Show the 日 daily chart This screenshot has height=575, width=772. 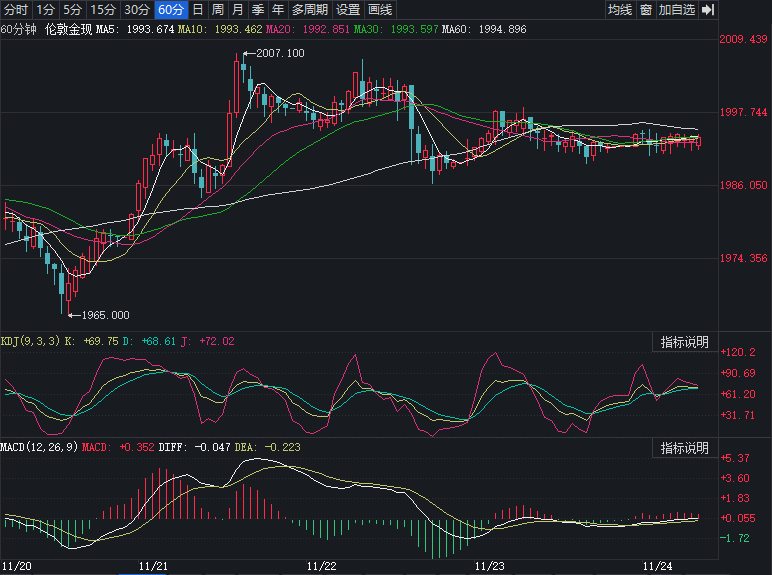(197, 10)
